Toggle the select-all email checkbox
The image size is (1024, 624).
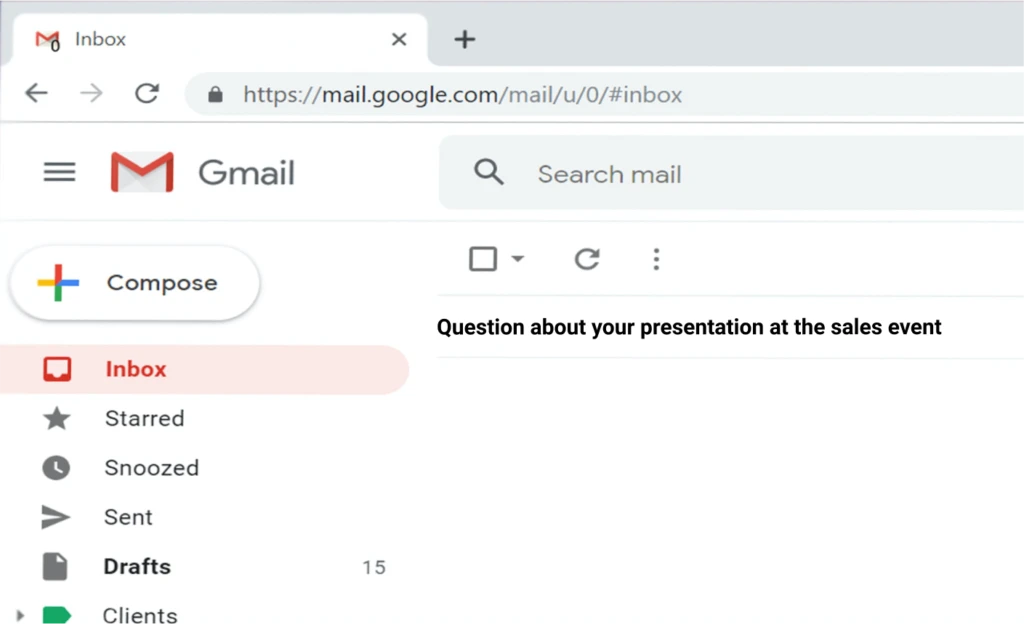[481, 258]
